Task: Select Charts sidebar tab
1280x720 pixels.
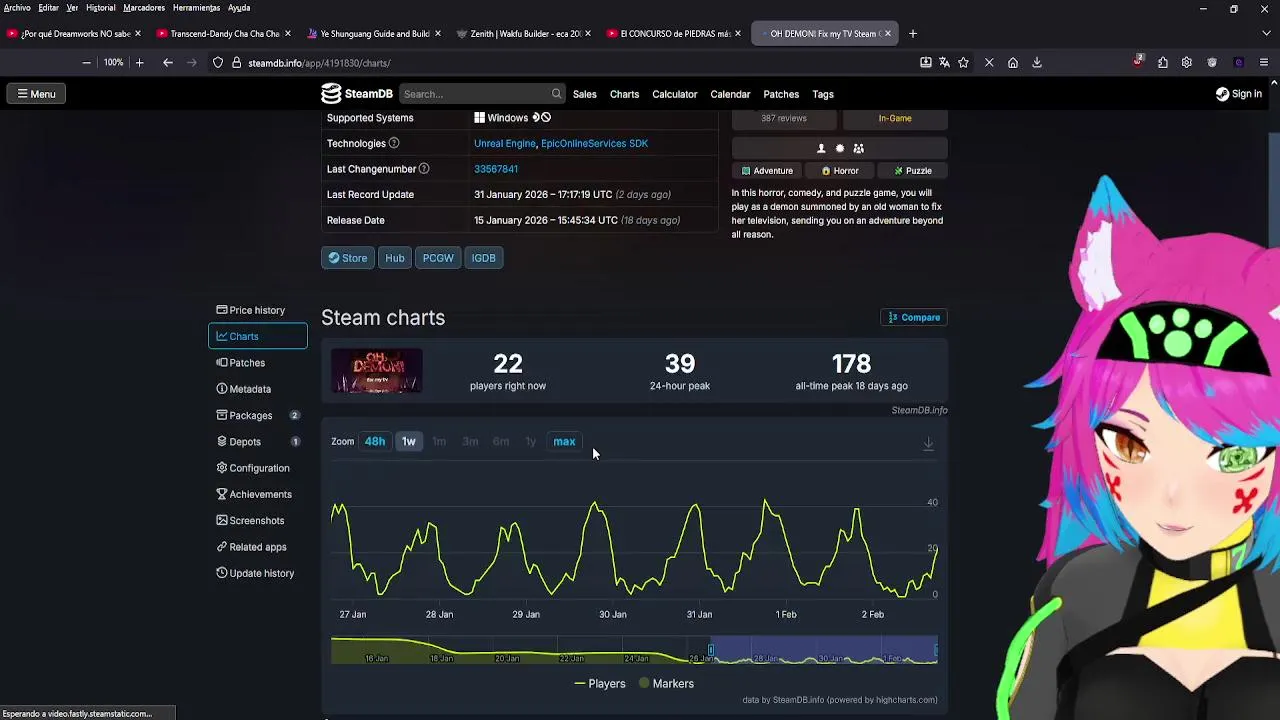Action: (257, 336)
